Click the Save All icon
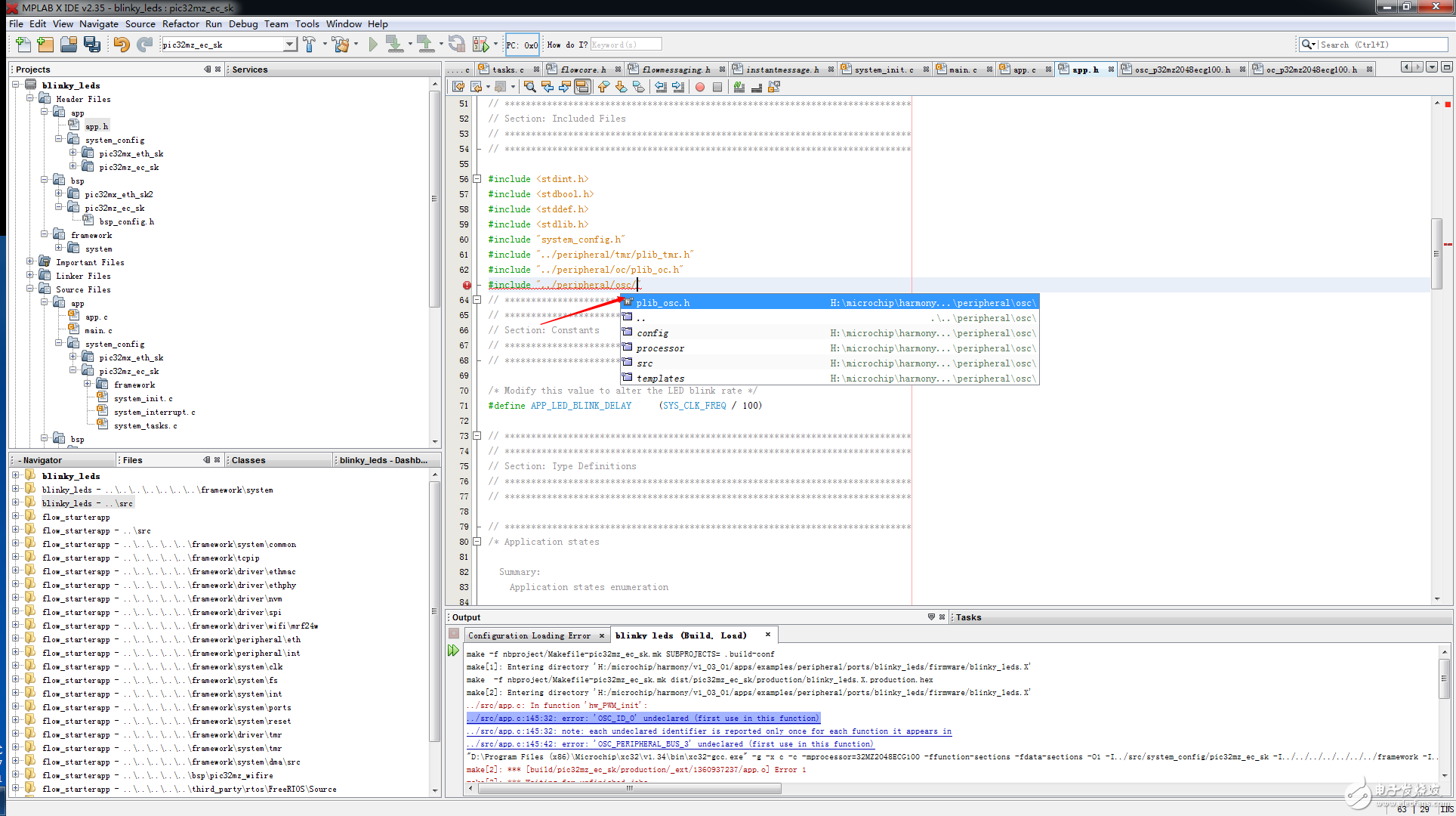This screenshot has height=816, width=1456. [x=92, y=45]
